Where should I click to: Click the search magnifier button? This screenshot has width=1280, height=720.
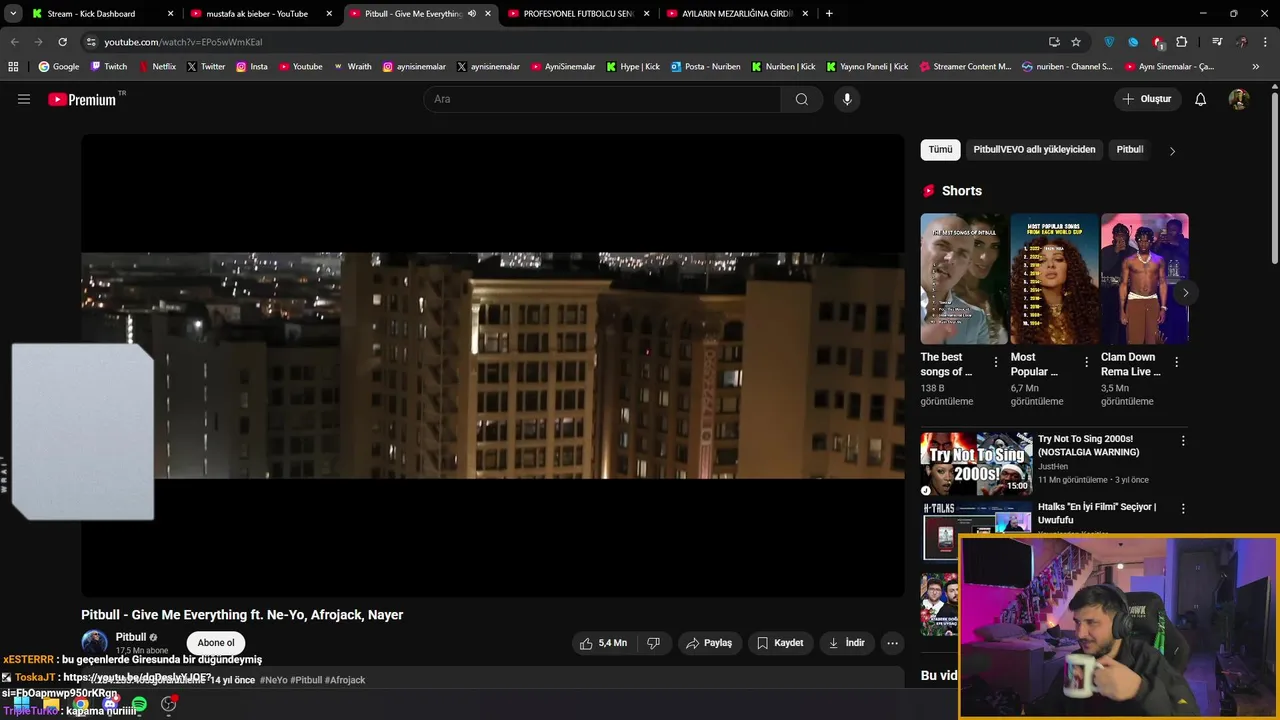click(801, 99)
